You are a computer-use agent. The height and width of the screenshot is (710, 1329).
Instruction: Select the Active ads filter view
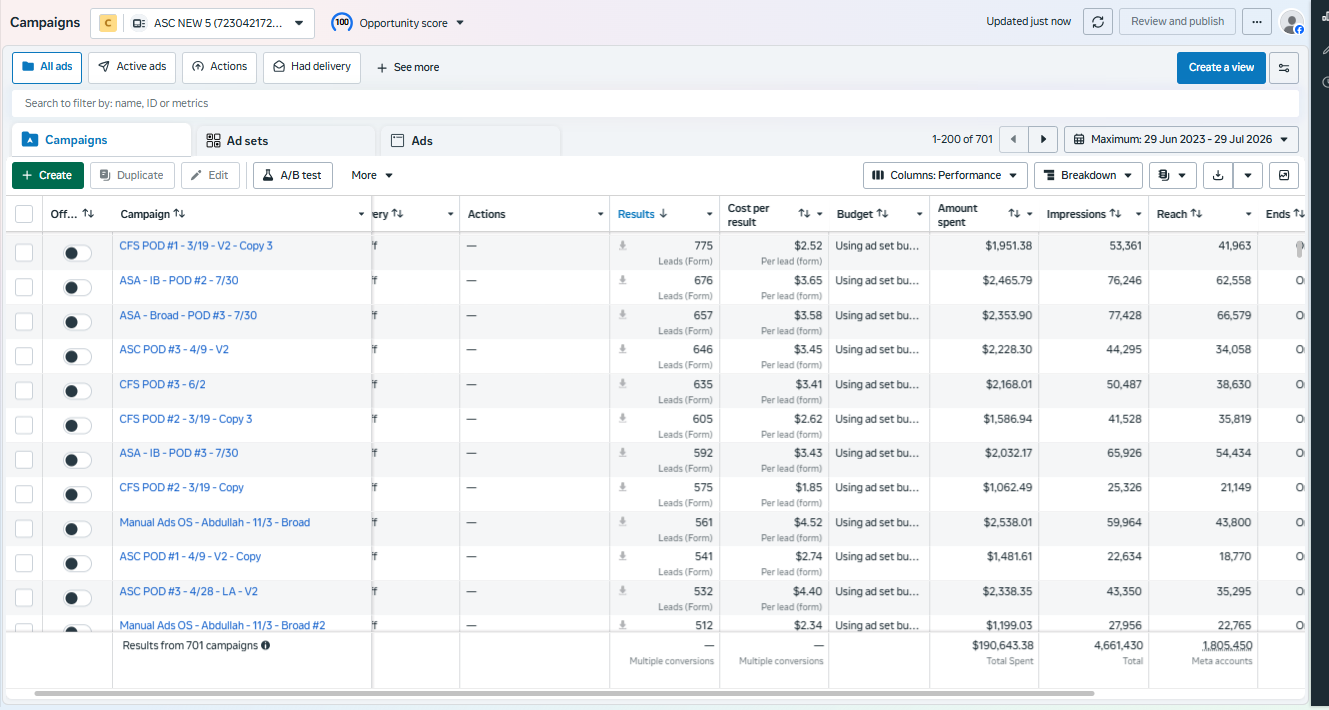click(x=132, y=67)
